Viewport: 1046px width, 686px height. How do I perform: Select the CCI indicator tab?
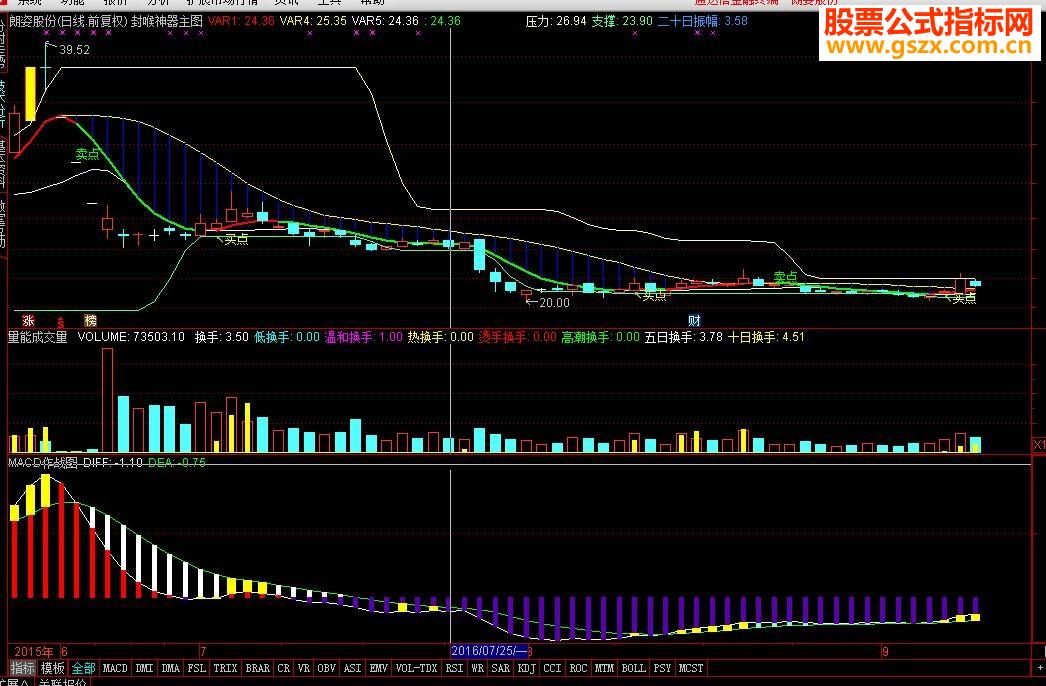click(552, 668)
